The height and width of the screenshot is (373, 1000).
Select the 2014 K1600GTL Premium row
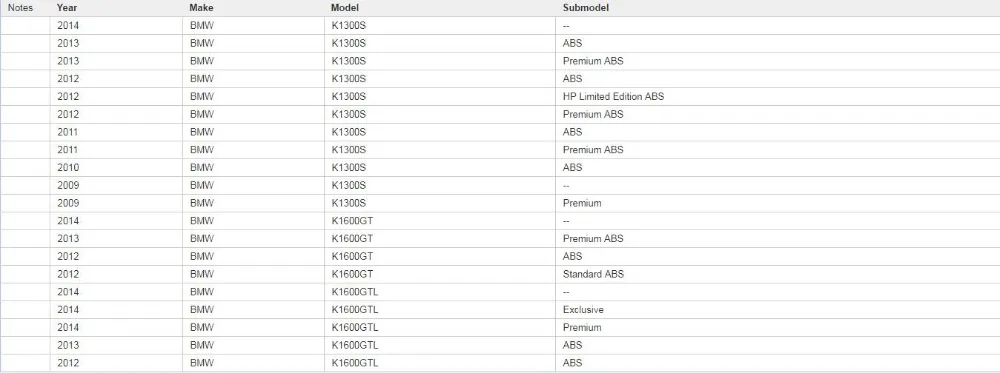[x=500, y=328]
